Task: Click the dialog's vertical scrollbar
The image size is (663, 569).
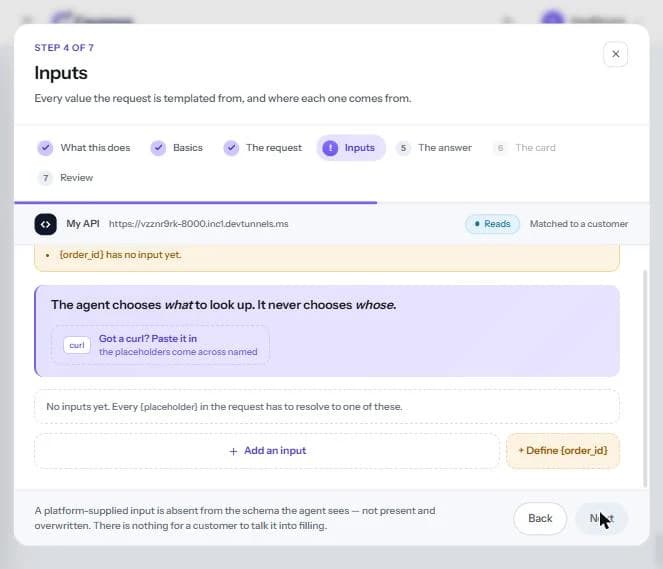Action: coord(645,378)
